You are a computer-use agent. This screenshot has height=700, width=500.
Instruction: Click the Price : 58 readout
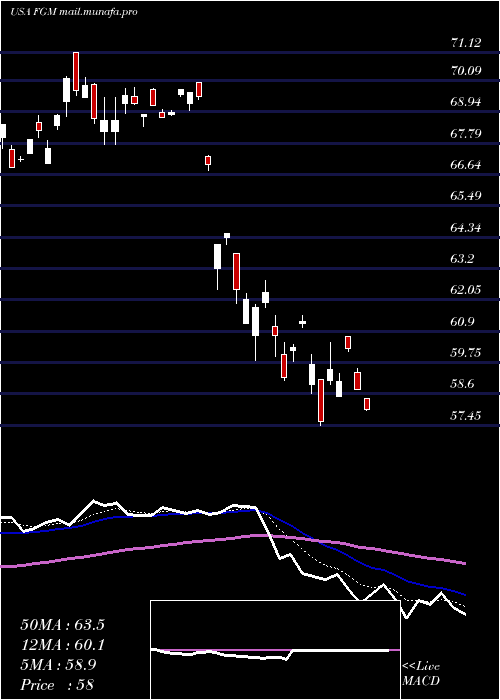point(57,684)
